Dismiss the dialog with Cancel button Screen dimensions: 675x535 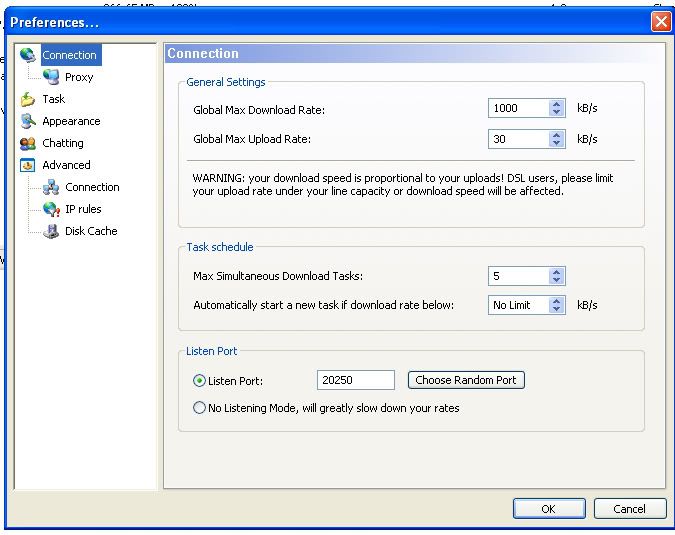(x=629, y=508)
